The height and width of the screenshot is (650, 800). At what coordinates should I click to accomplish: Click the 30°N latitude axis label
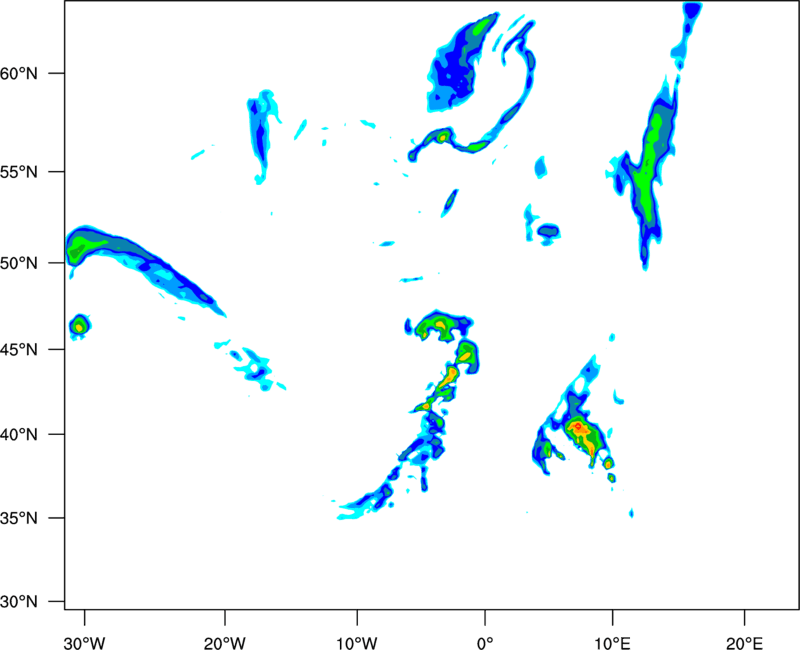click(19, 602)
